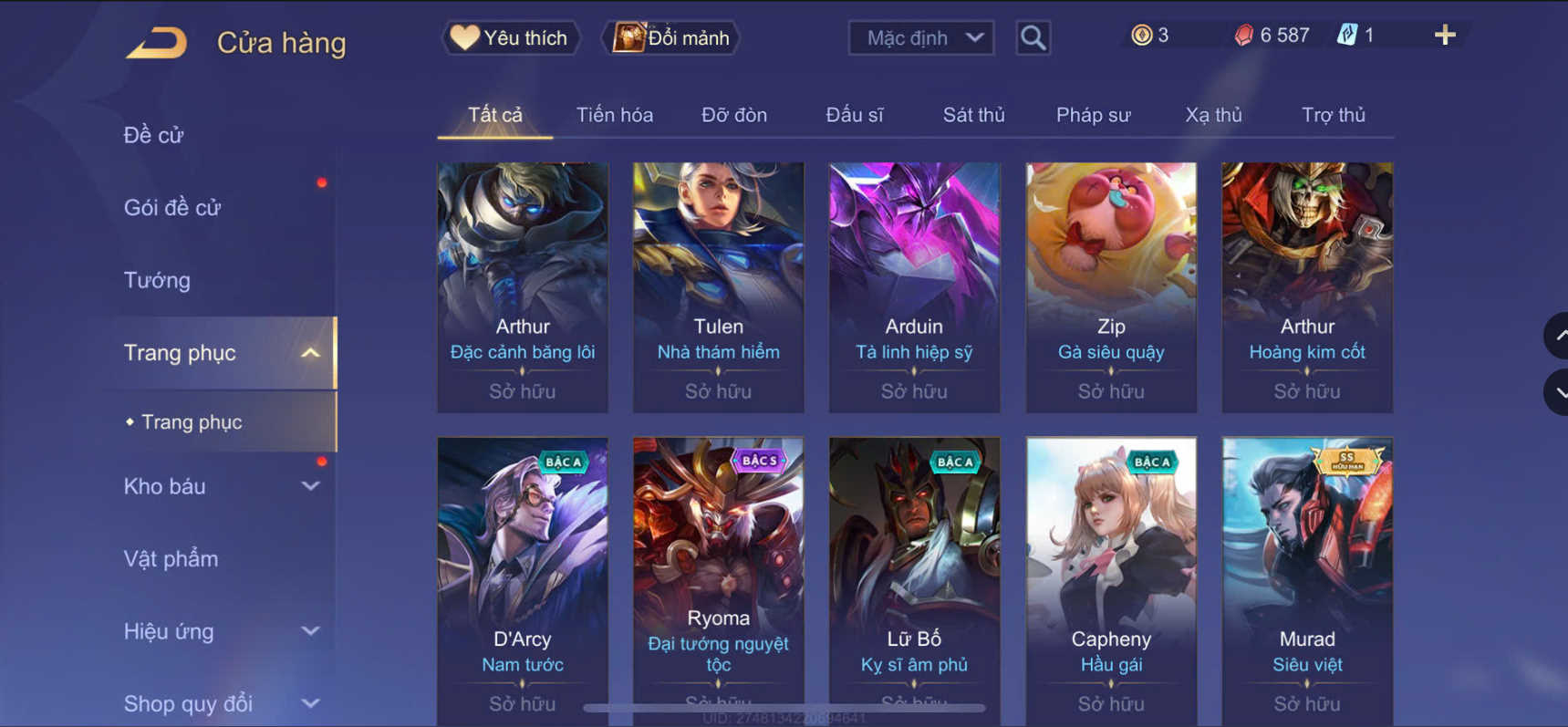
Task: Tap the blue voucher ticket icon
Action: (1347, 36)
